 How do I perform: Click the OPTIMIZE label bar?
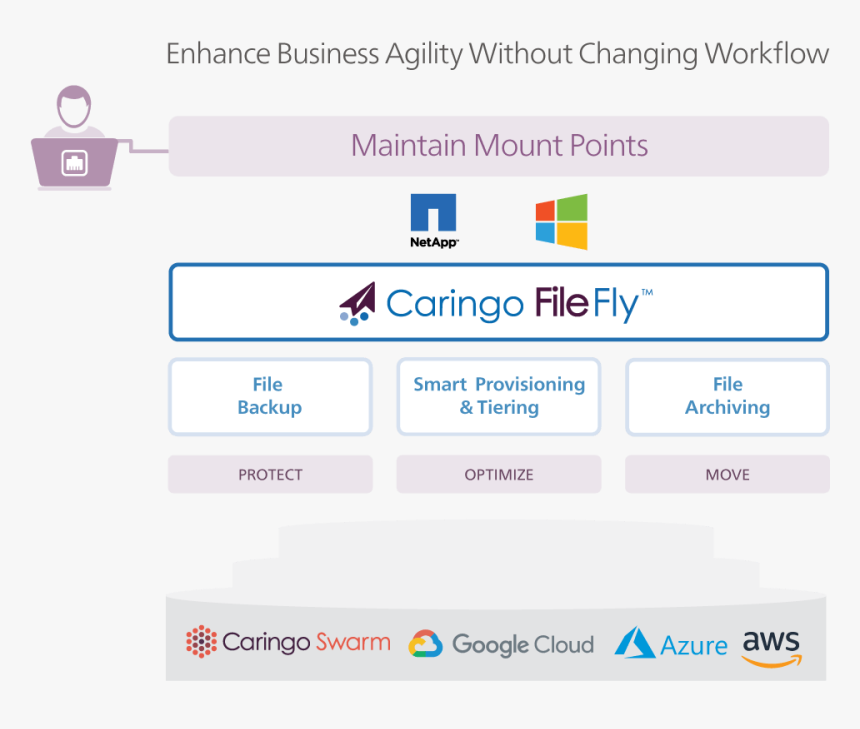click(x=499, y=475)
